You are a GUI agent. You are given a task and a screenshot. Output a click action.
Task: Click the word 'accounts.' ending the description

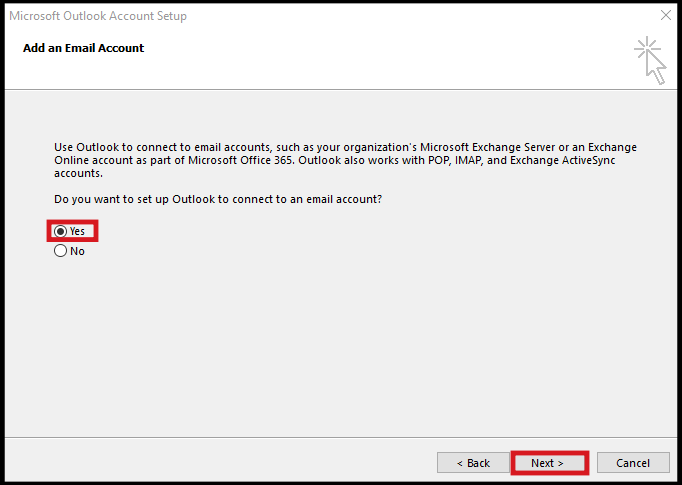pyautogui.click(x=78, y=173)
